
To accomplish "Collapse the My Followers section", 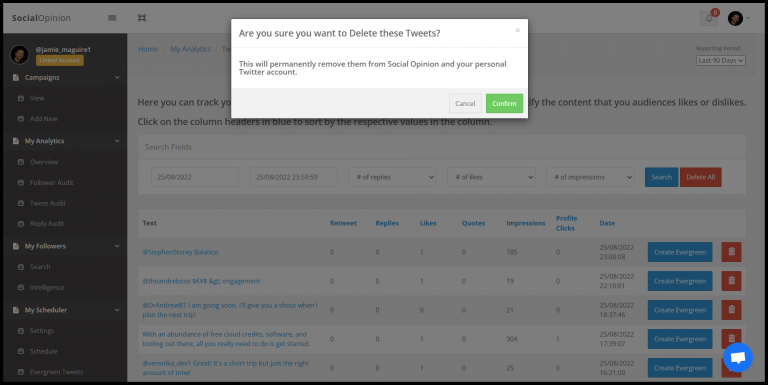I will click(66, 246).
